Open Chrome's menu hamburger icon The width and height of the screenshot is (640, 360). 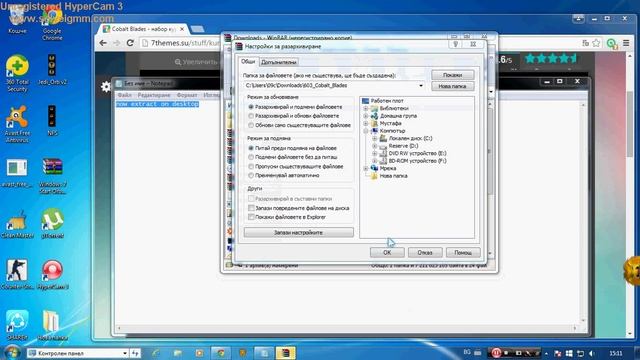click(626, 43)
